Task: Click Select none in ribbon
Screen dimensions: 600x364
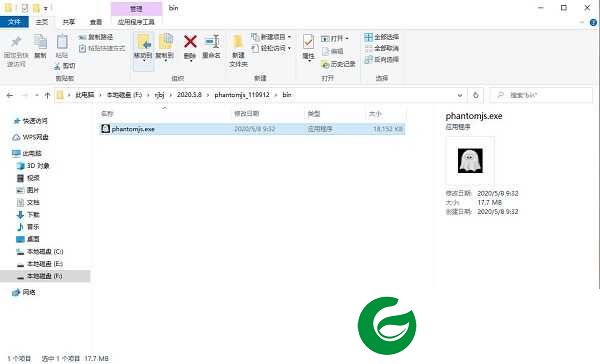Action: [x=382, y=48]
